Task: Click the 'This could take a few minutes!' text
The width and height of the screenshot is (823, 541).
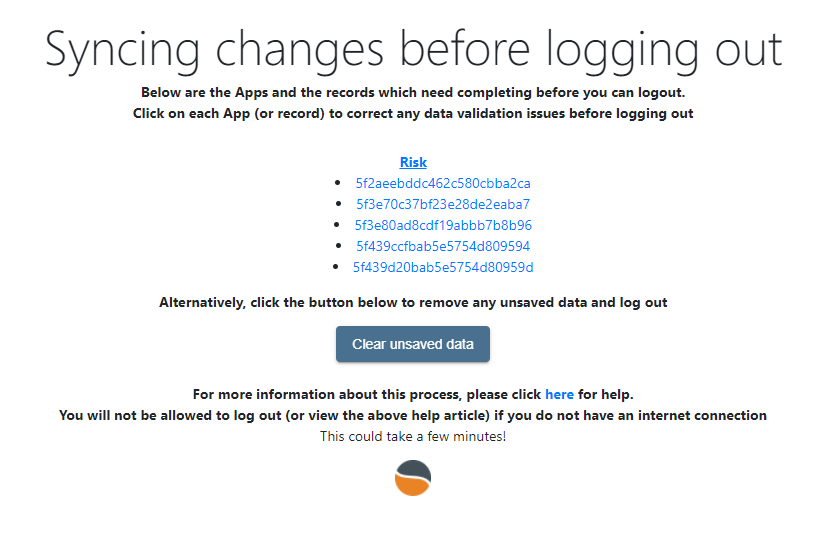Action: (x=413, y=436)
